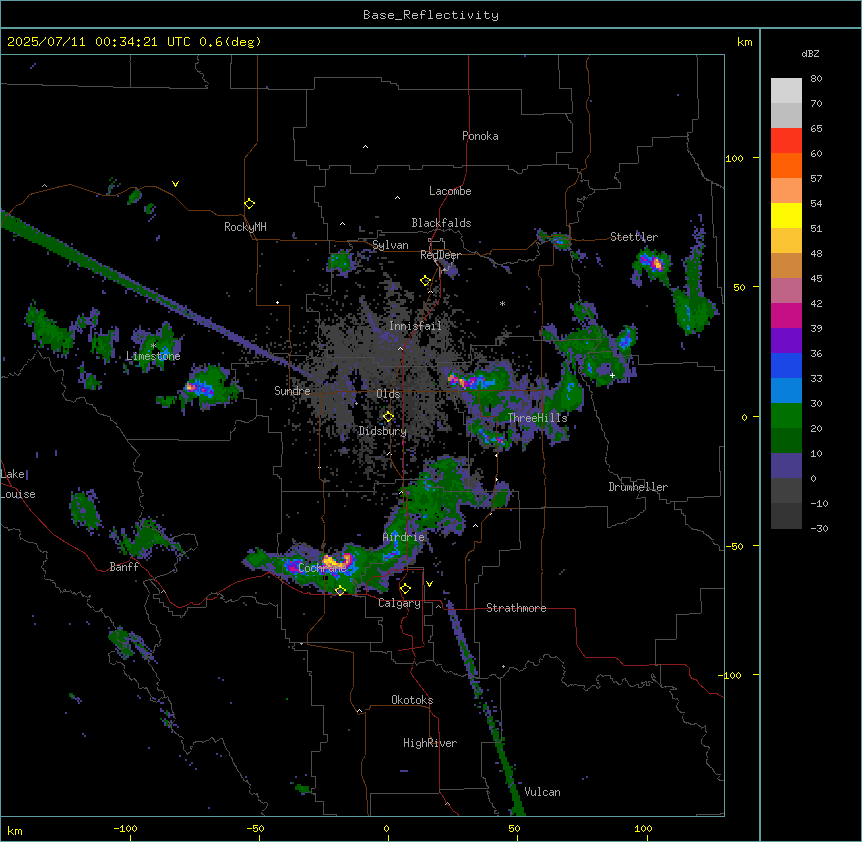Click the Base_Reflectivity title text
The width and height of the screenshot is (862, 842).
pyautogui.click(x=431, y=15)
